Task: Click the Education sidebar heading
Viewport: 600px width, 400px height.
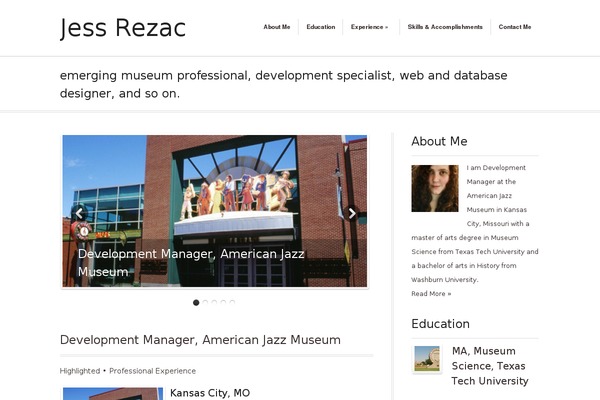Action: point(440,324)
